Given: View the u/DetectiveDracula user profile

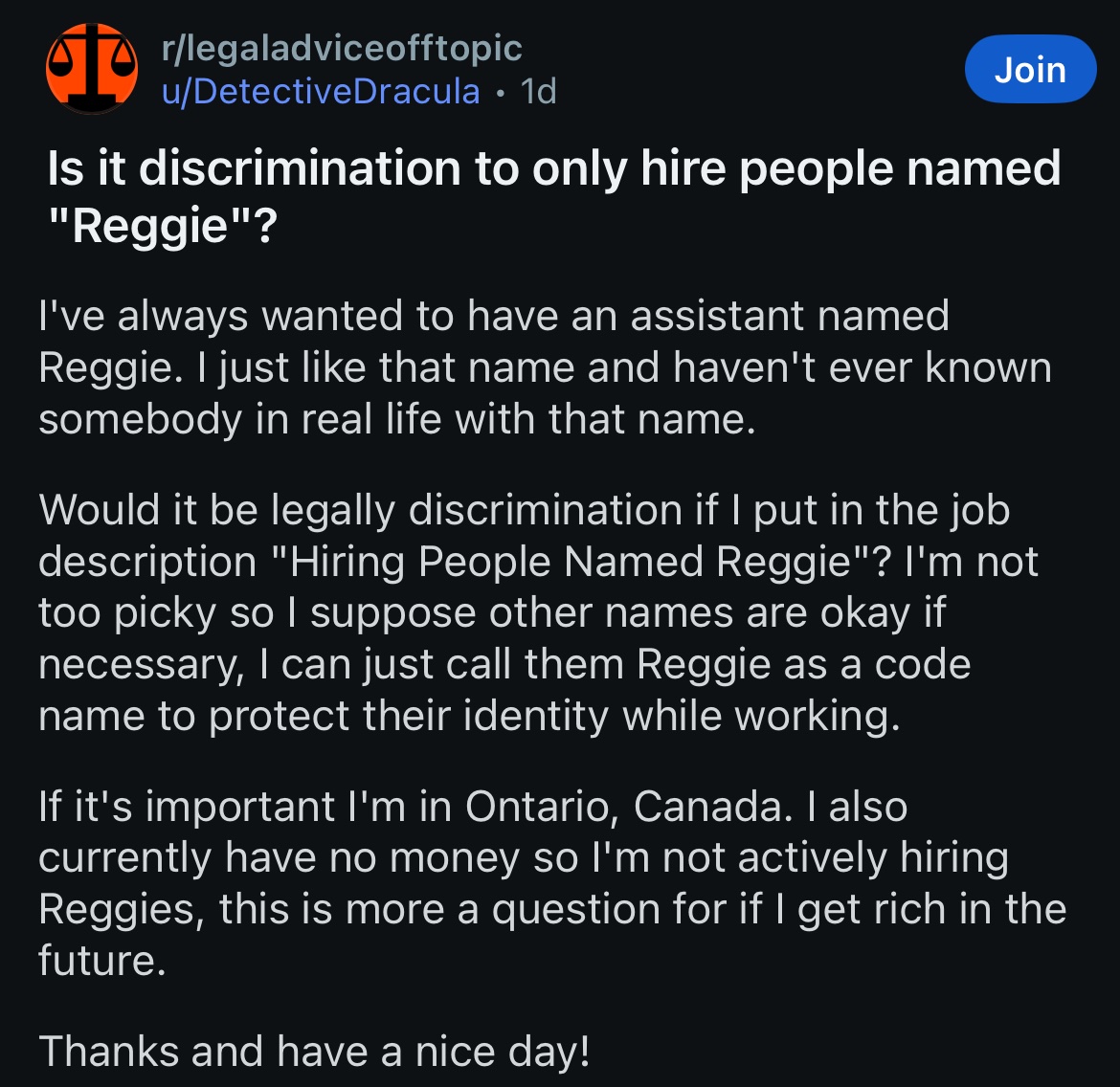Looking at the screenshot, I should point(321,92).
